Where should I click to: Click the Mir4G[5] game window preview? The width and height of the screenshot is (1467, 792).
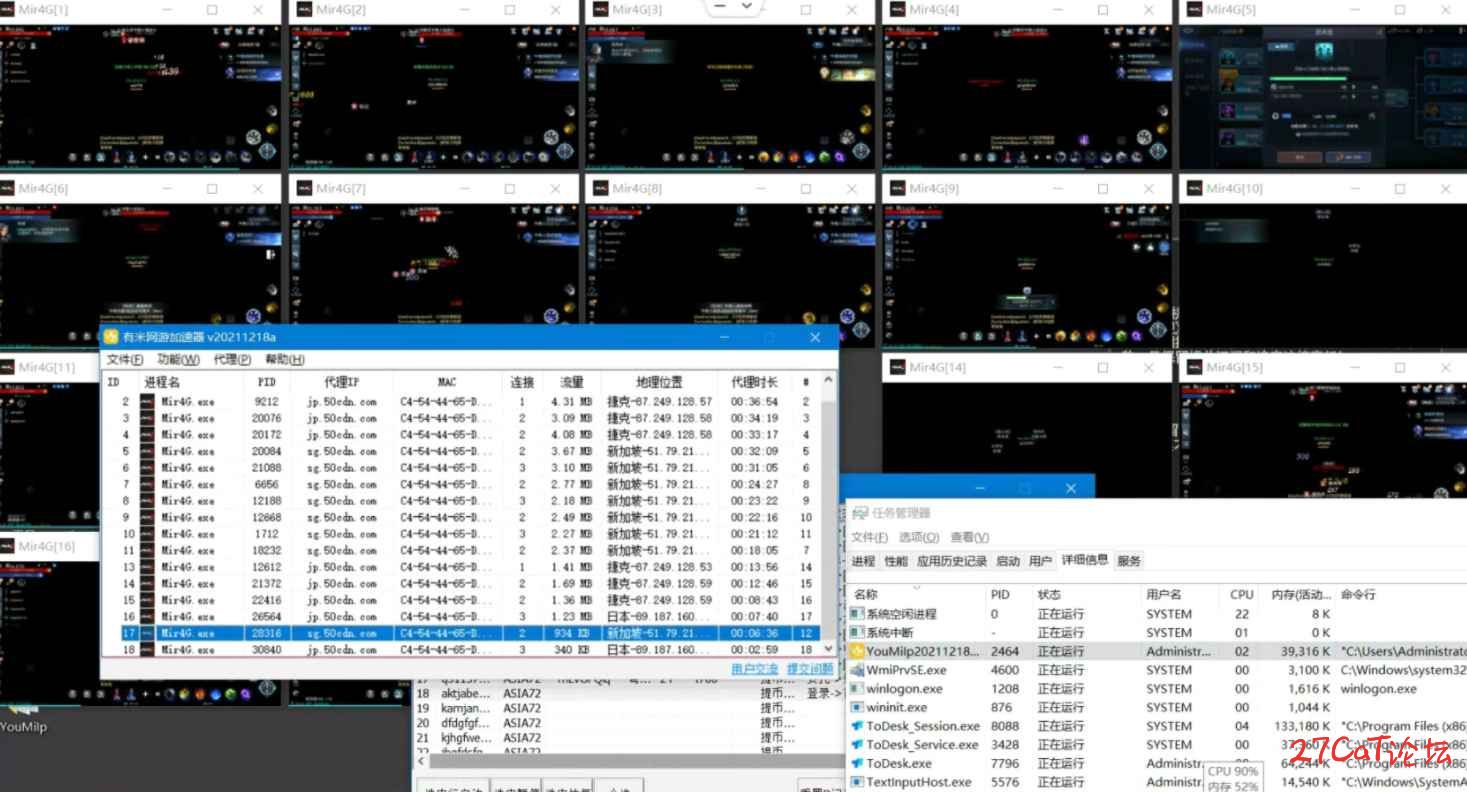pos(1323,97)
